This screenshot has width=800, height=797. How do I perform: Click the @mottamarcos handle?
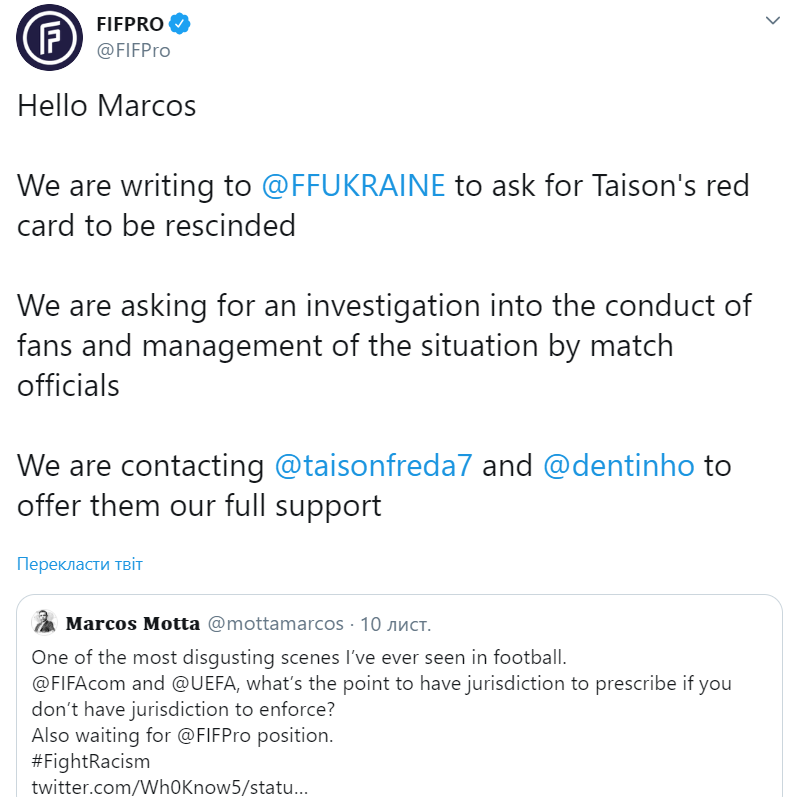click(x=276, y=624)
